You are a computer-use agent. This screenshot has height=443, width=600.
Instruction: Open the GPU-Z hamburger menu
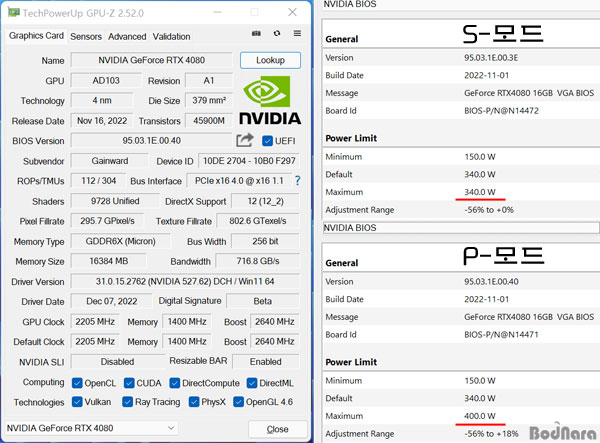pos(297,33)
